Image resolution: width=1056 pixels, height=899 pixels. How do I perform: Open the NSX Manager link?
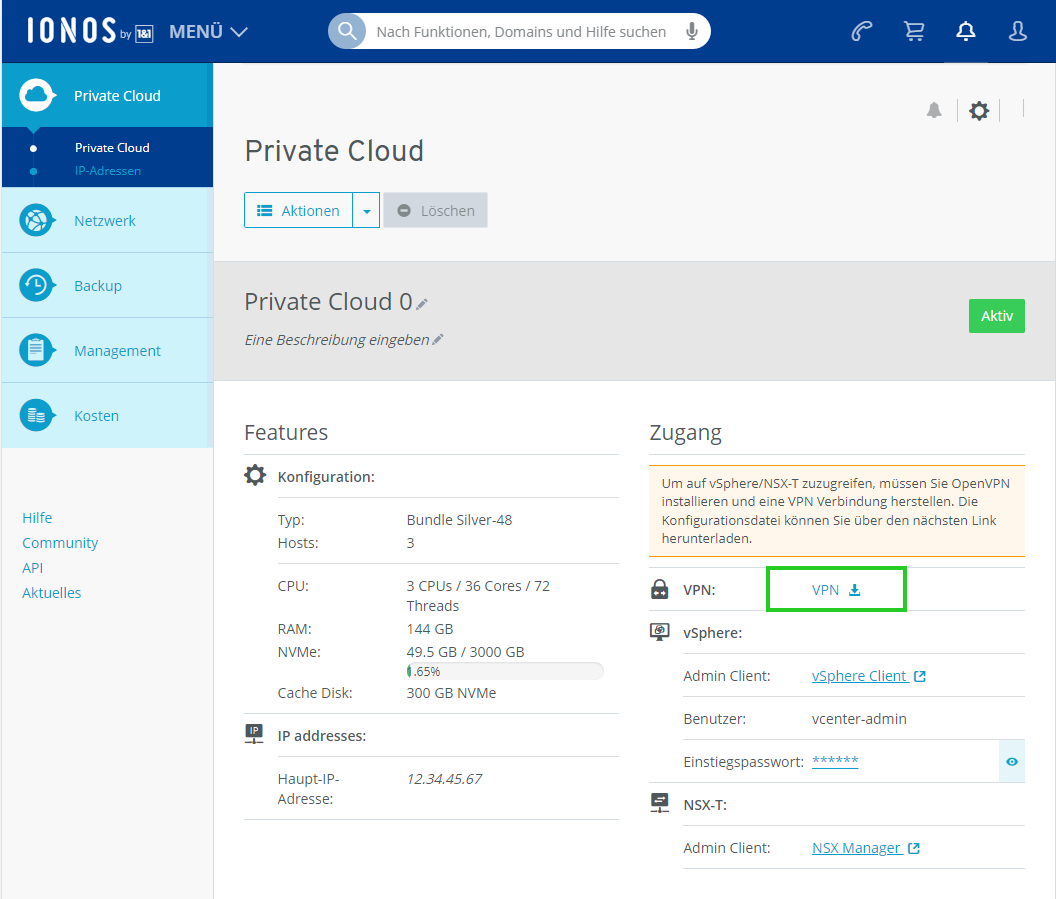click(865, 848)
